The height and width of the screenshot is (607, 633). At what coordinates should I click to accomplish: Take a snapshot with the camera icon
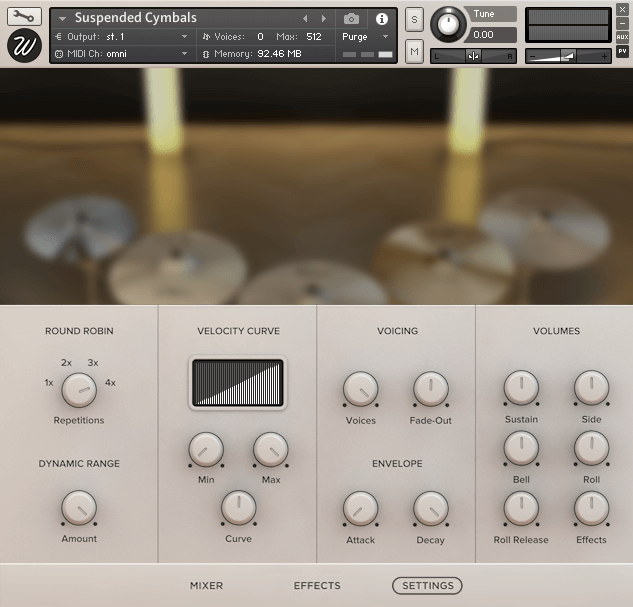click(x=351, y=19)
